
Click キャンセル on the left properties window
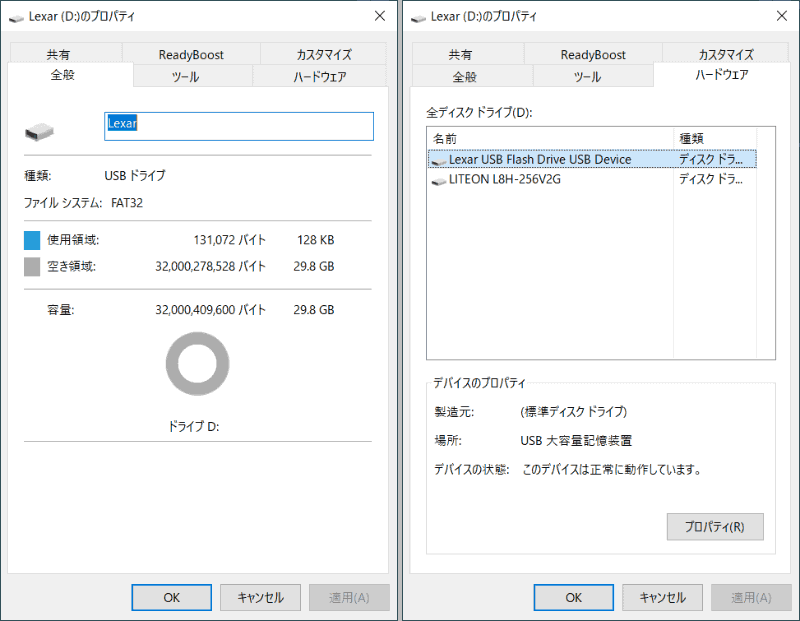[260, 597]
